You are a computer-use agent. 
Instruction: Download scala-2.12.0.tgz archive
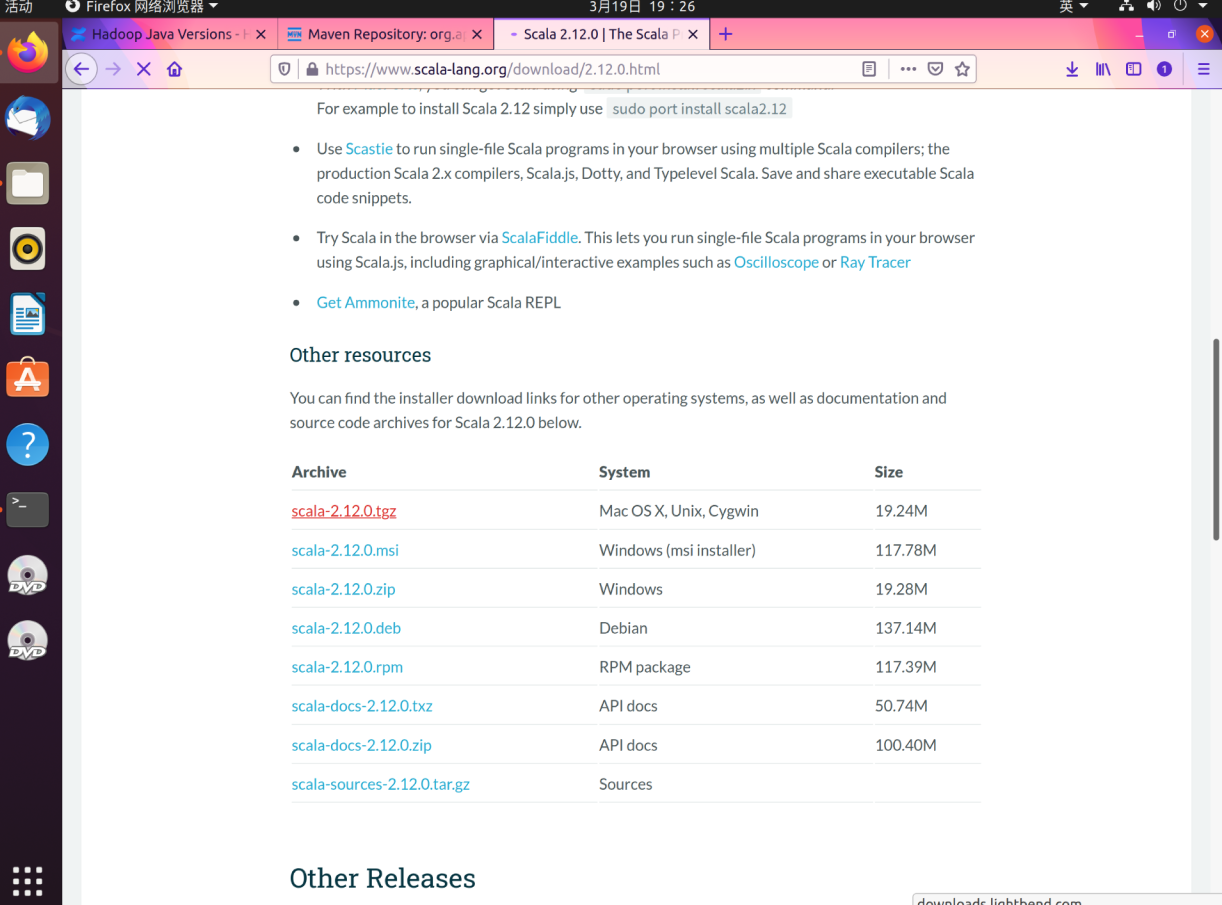344,511
